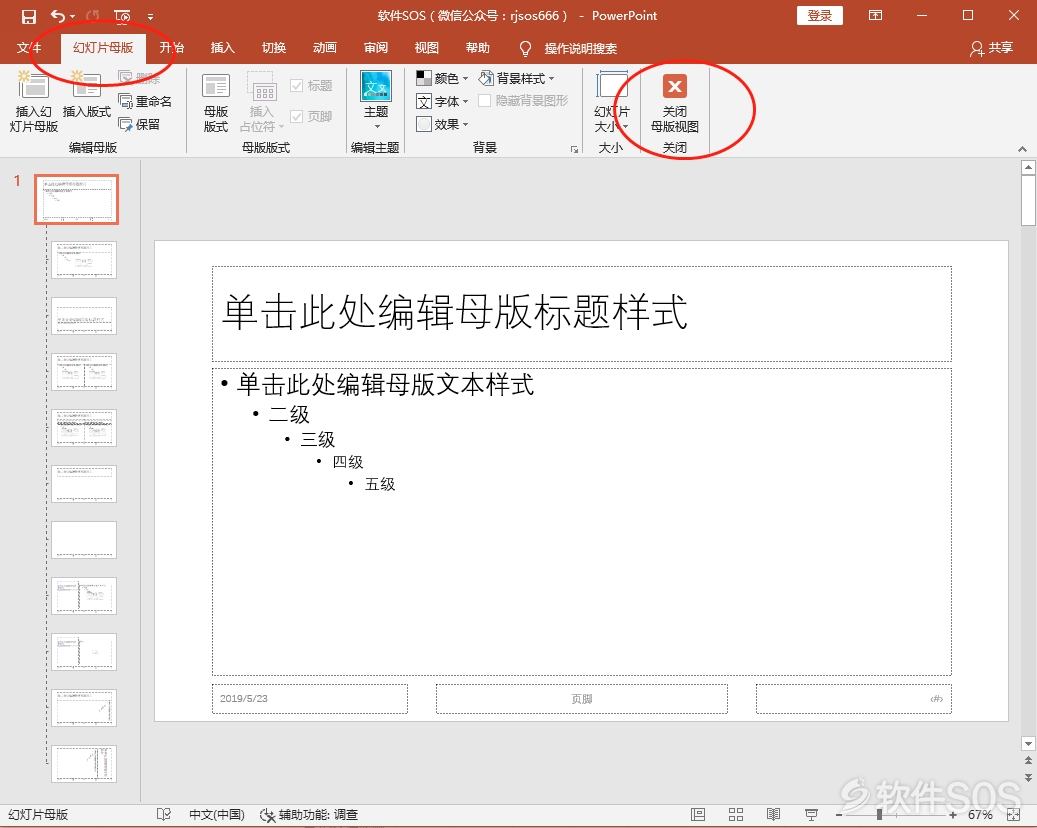Go to next slide arrow
Screen dimensions: 1037x828
1028,778
